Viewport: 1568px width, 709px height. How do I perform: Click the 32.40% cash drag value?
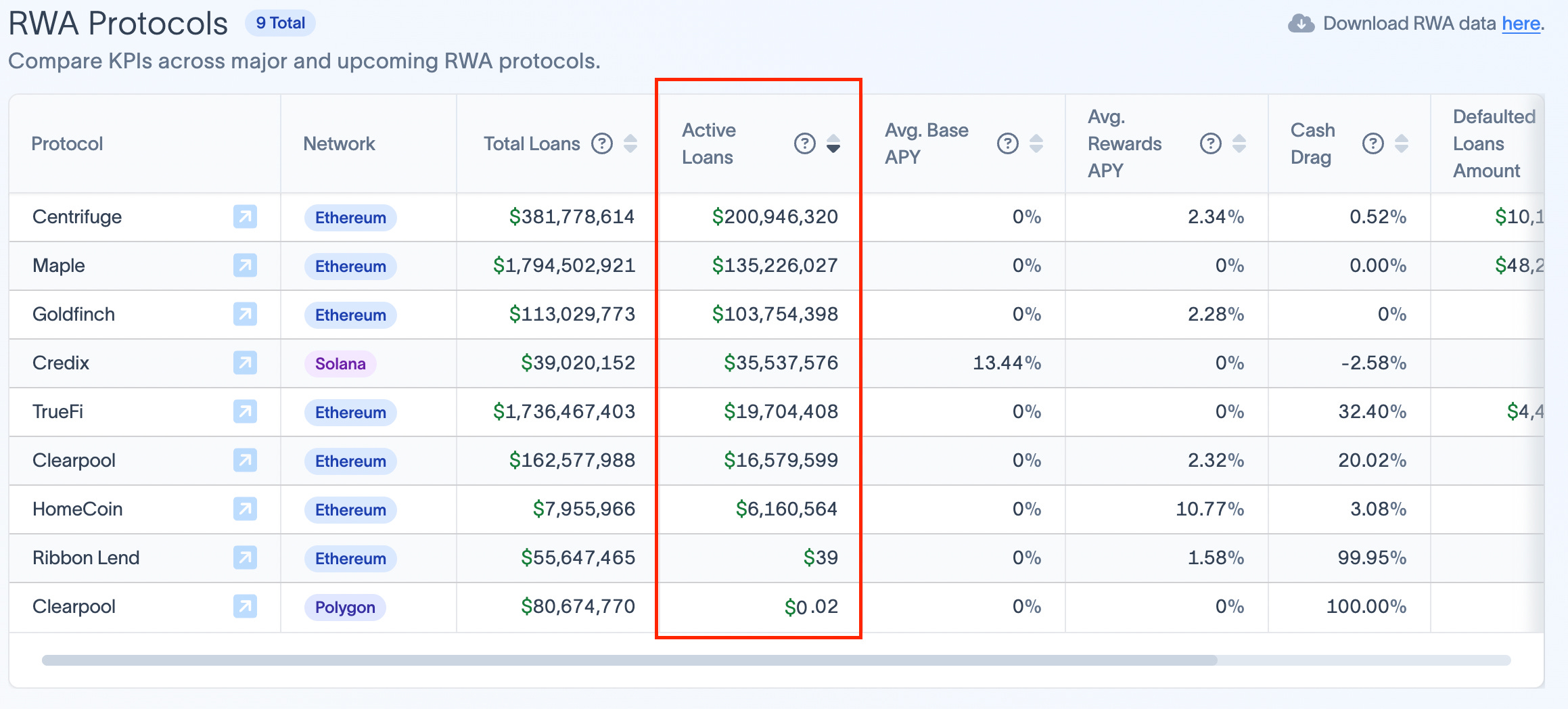(1372, 411)
